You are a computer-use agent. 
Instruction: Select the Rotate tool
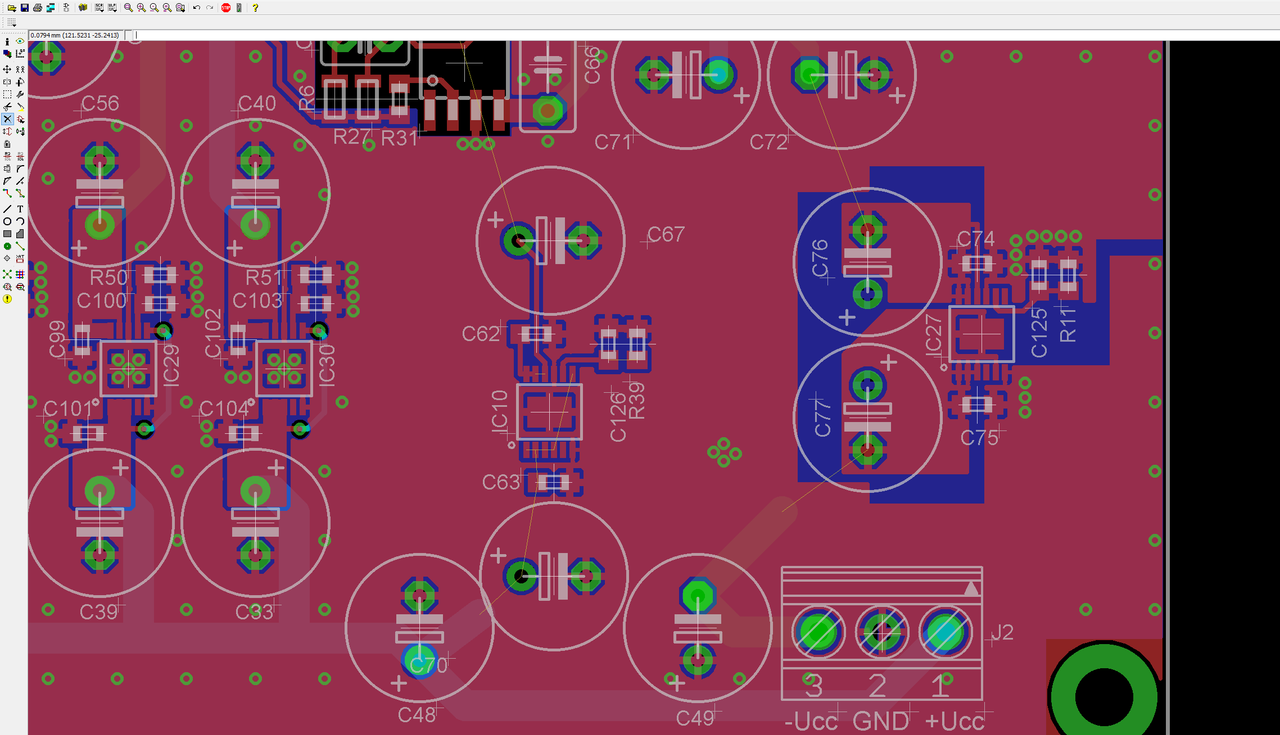[20, 81]
